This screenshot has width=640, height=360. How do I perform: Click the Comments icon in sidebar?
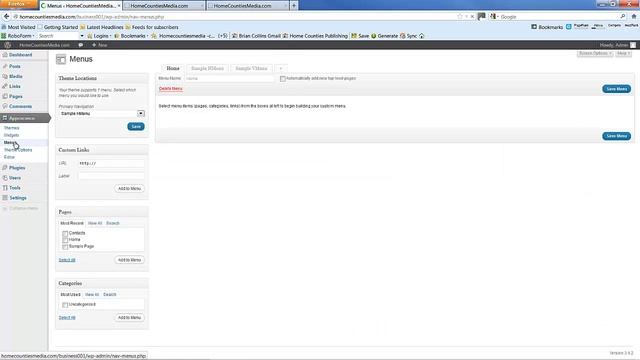point(5,106)
